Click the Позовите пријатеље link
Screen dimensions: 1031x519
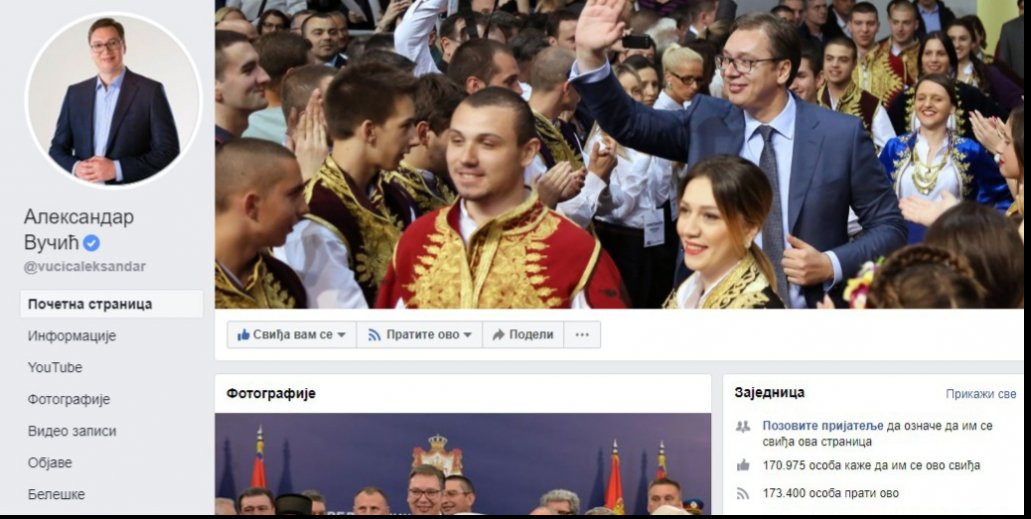[x=823, y=426]
